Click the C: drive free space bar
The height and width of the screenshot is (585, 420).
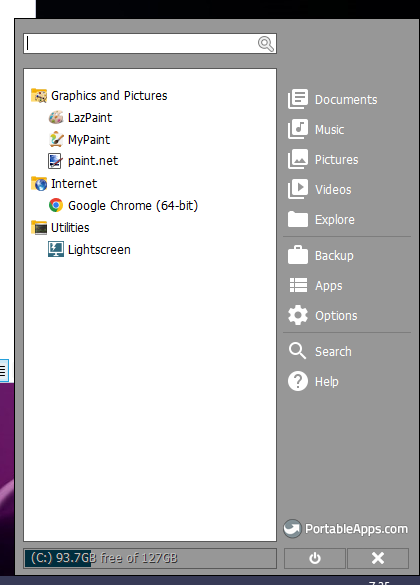(x=150, y=558)
